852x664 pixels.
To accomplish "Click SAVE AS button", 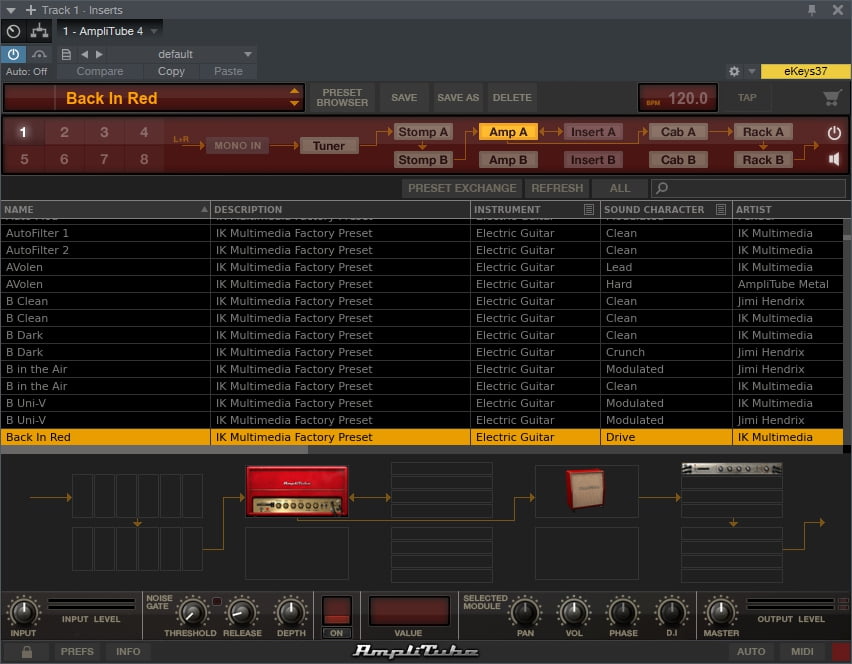I will (458, 98).
